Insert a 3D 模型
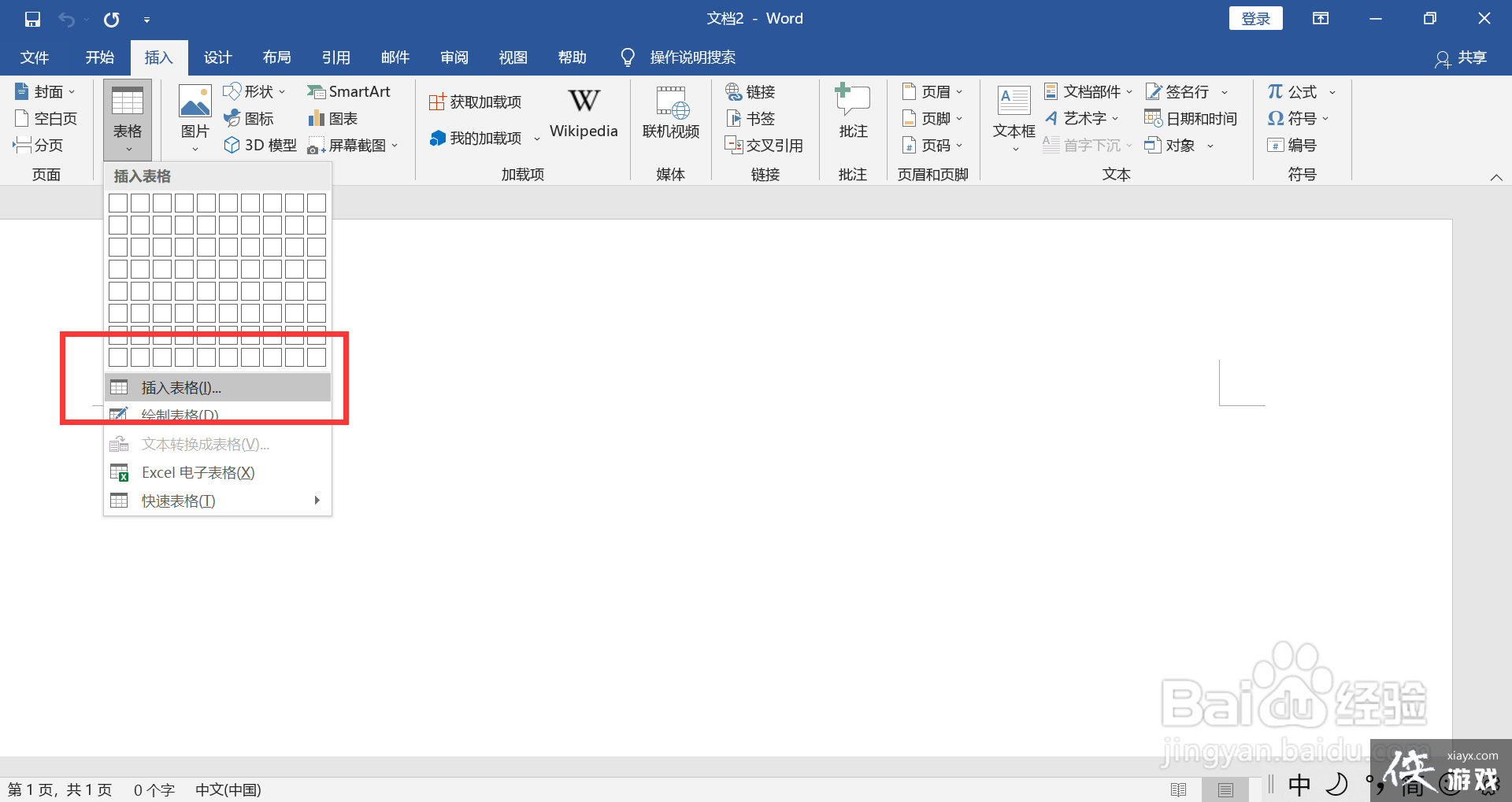 click(261, 146)
